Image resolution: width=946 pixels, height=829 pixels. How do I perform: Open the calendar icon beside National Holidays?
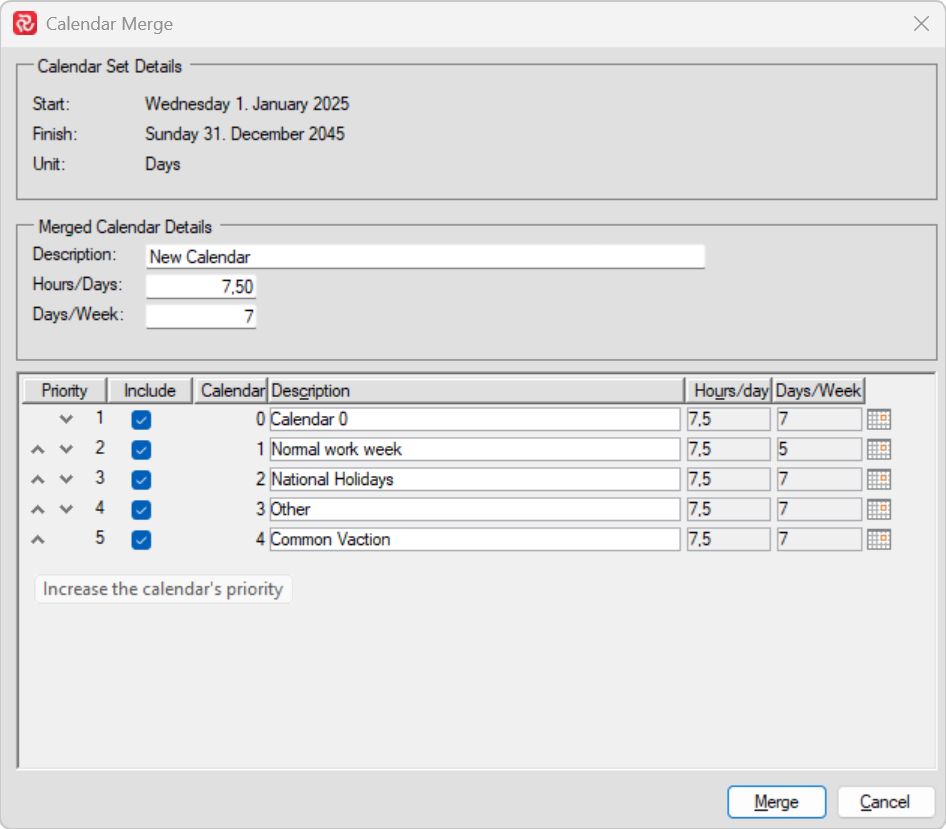(878, 479)
